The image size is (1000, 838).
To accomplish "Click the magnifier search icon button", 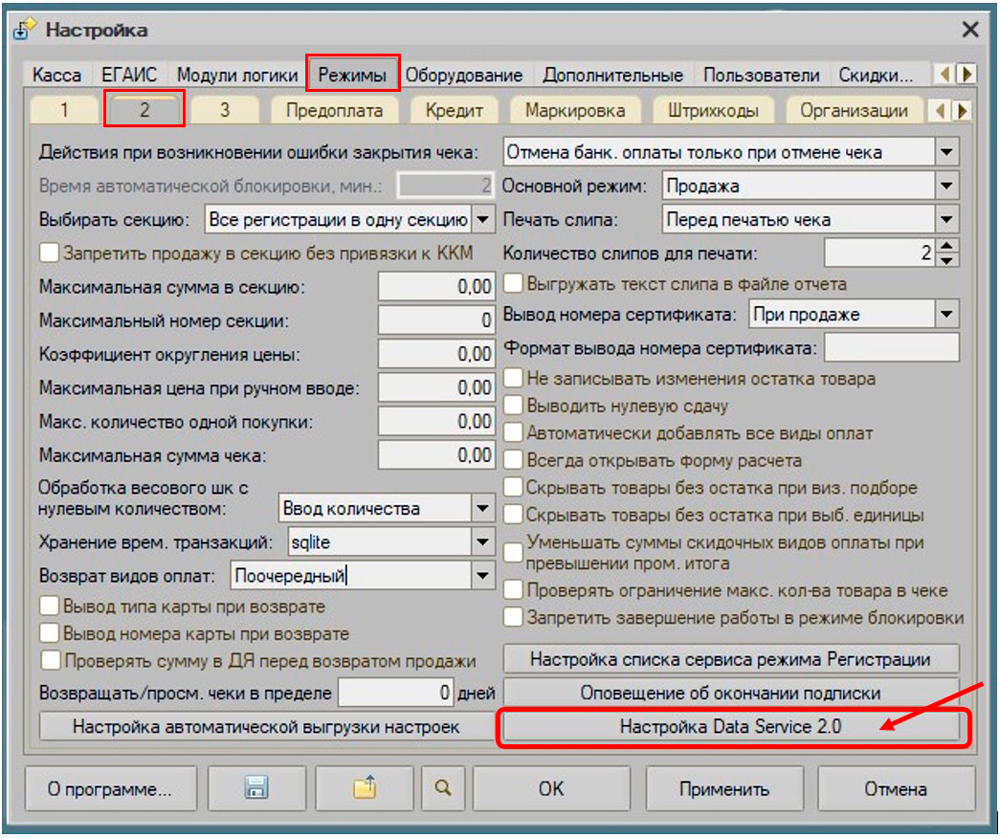I will (x=443, y=788).
